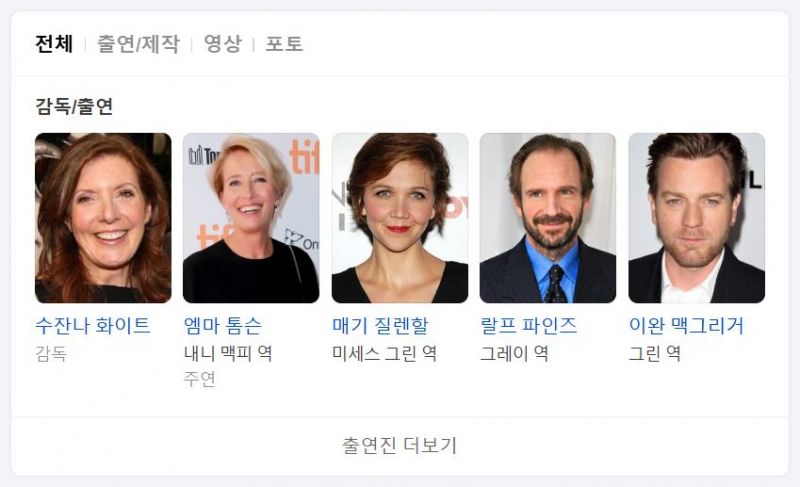Click the 그레이 역 role text
800x487 pixels.
(x=515, y=353)
